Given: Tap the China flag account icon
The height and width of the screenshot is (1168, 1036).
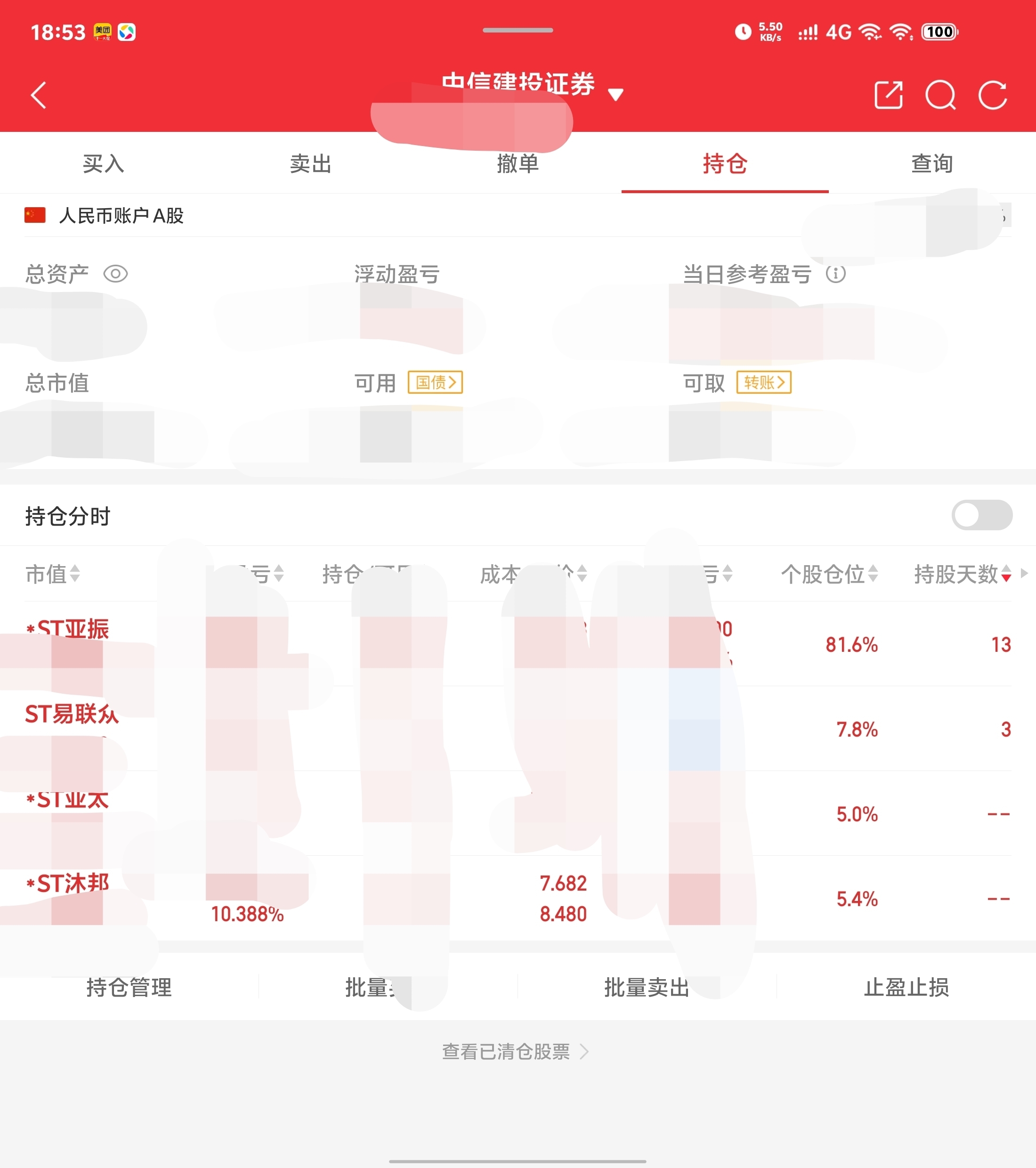Looking at the screenshot, I should 35,215.
